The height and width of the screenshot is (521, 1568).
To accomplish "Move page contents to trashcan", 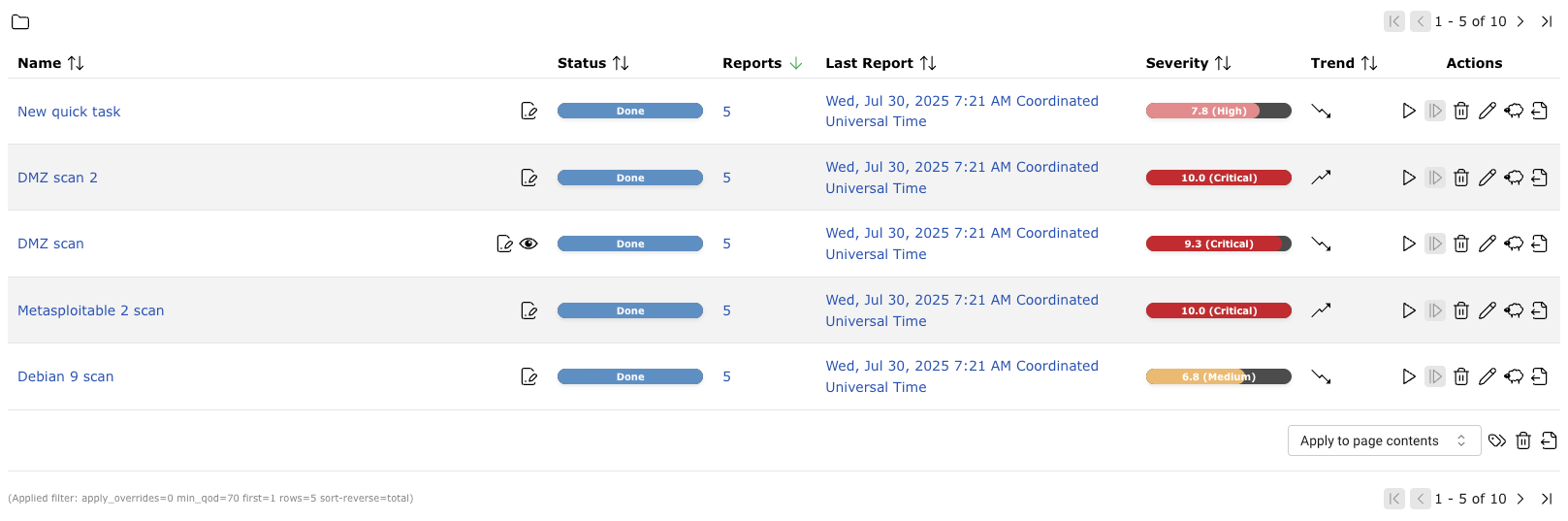I will point(1523,440).
